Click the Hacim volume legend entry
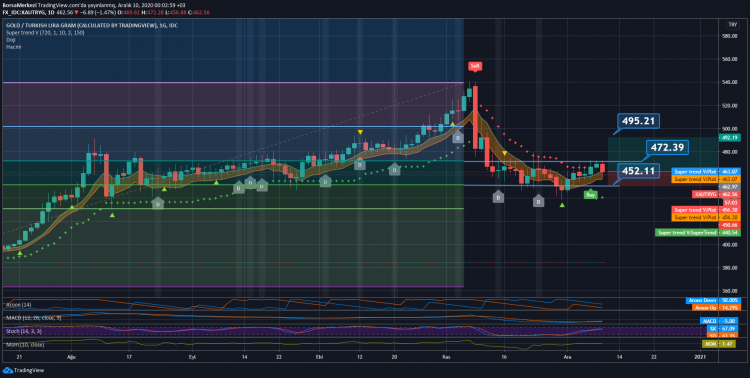The height and width of the screenshot is (378, 750). point(13,47)
